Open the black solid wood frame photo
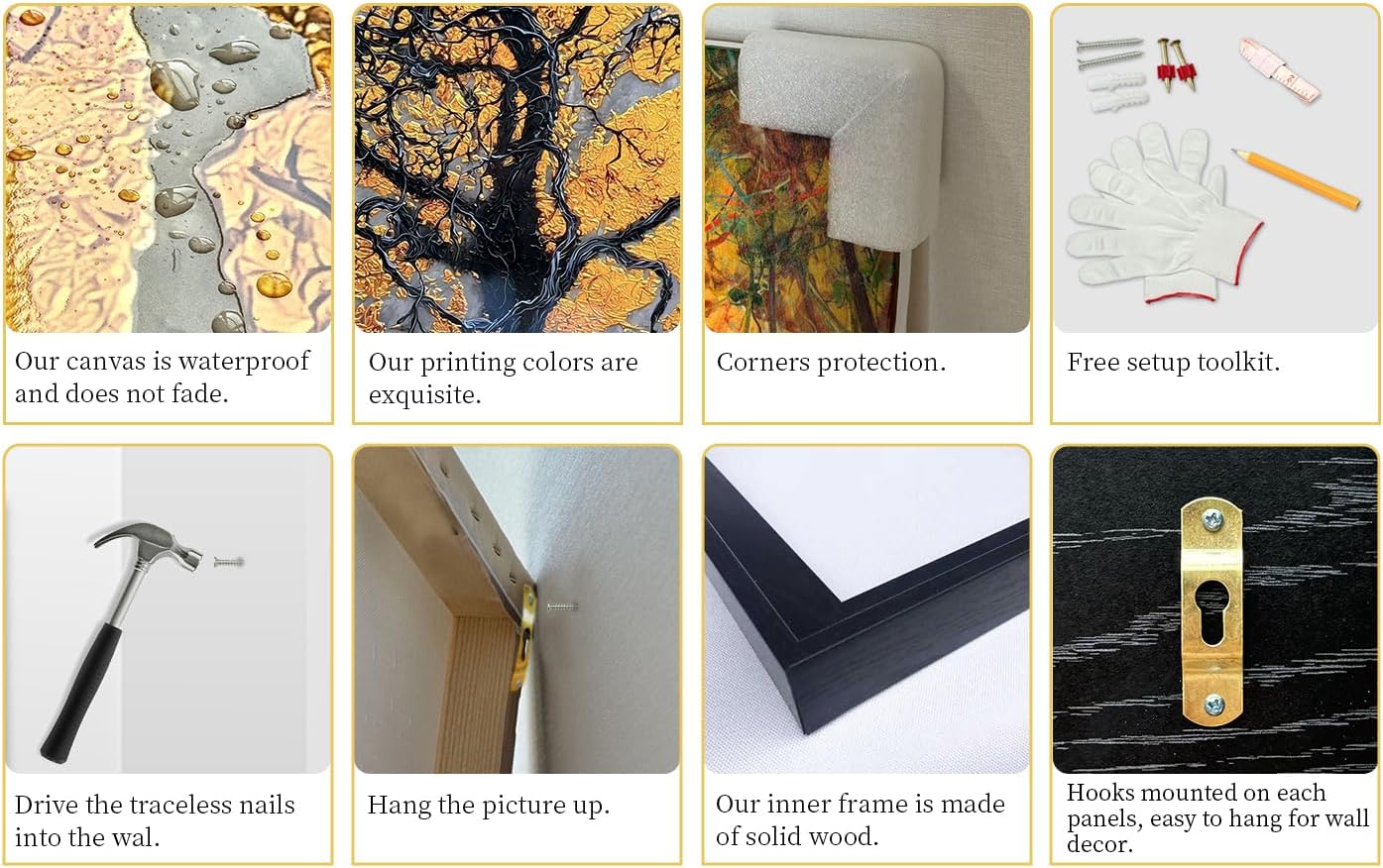 click(x=867, y=609)
